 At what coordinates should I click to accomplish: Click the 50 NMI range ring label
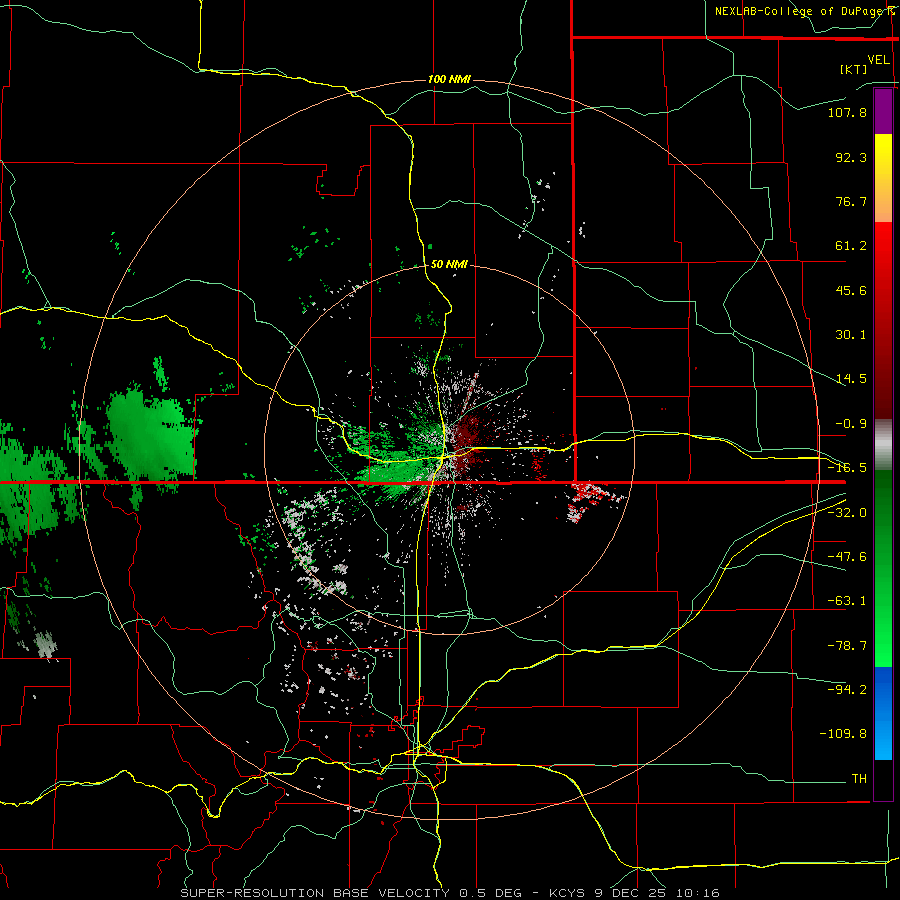coord(449,264)
